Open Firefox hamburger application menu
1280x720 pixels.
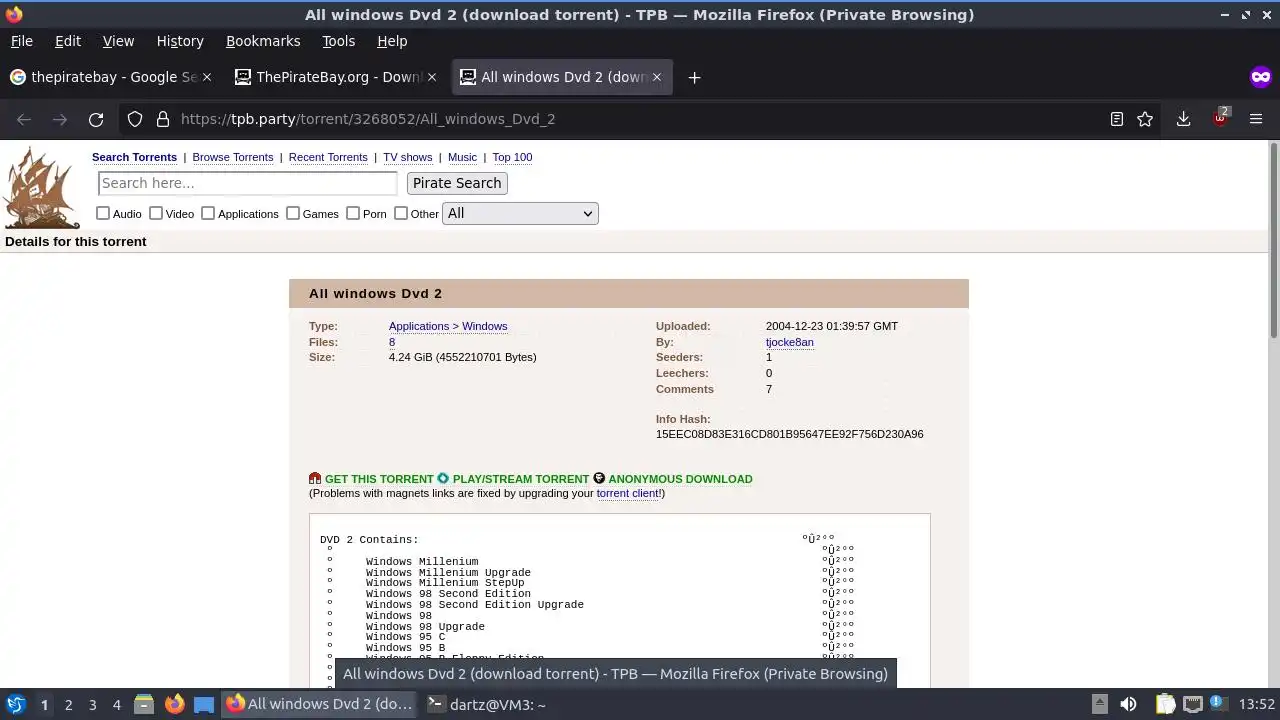[x=1256, y=119]
